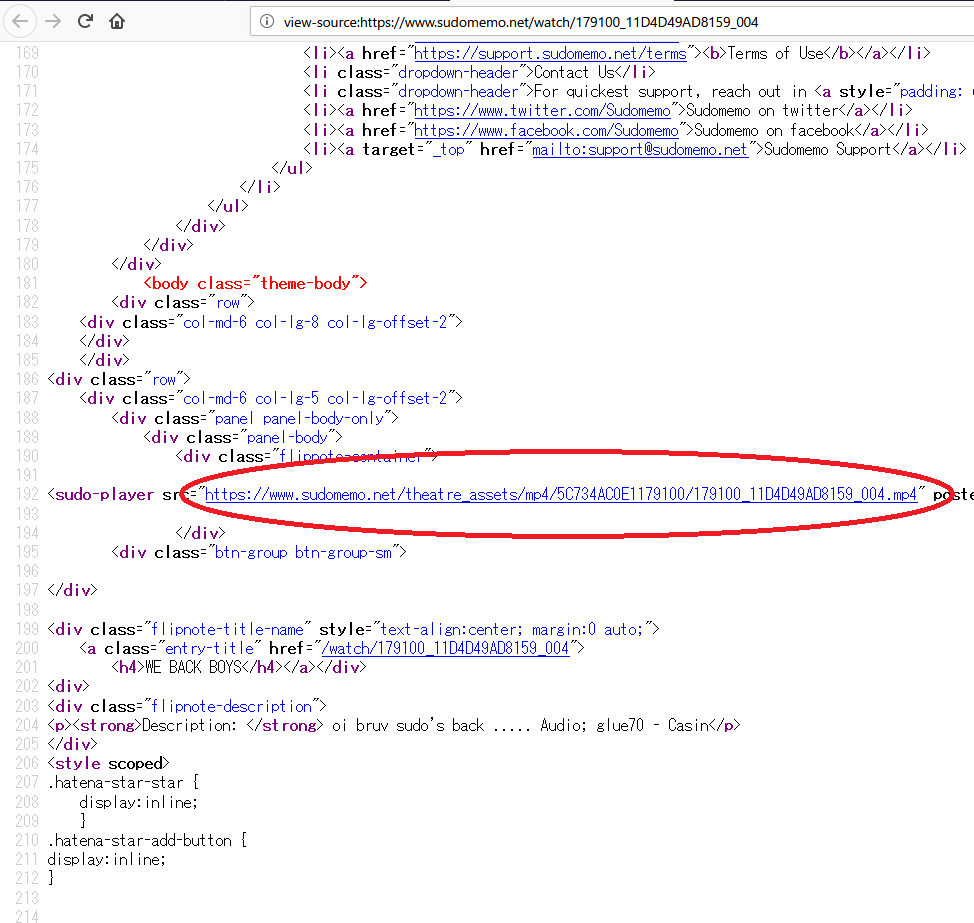
Task: Click "Sudomemo on facebook" text on line 173
Action: (x=774, y=130)
